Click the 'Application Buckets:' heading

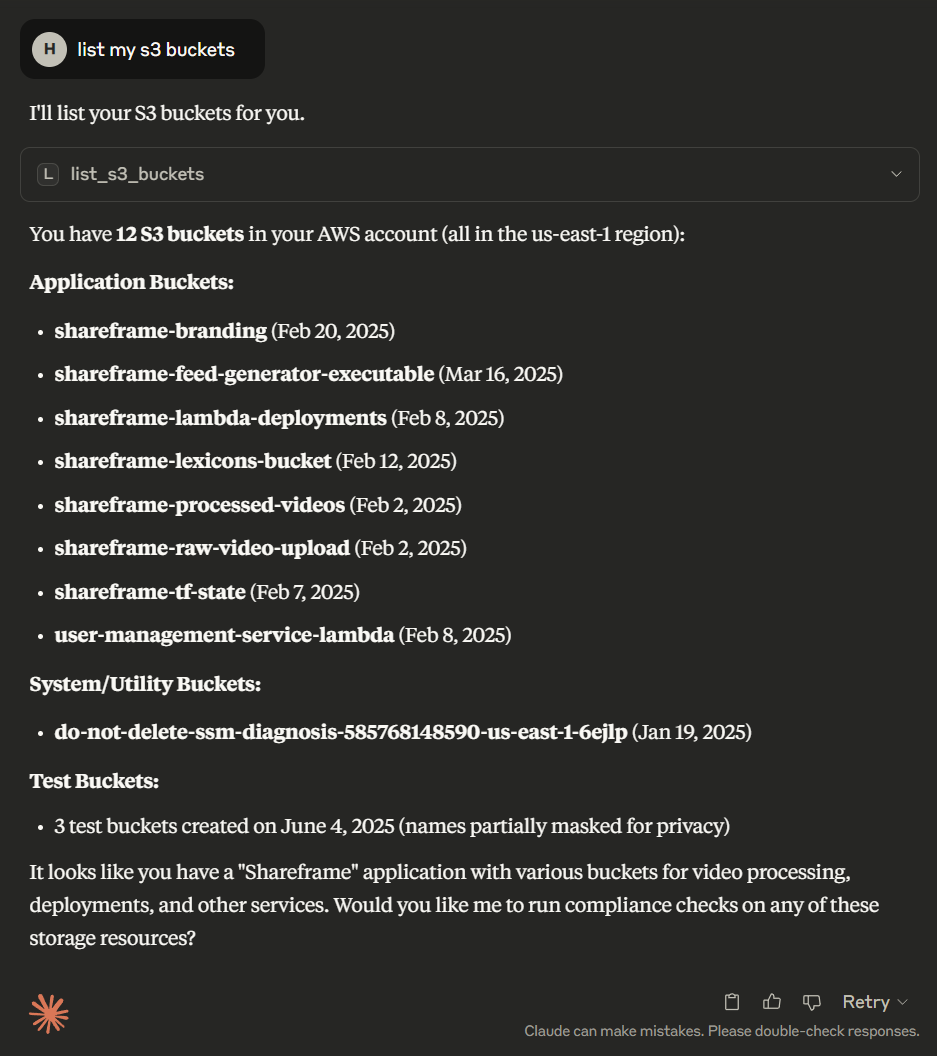(131, 282)
